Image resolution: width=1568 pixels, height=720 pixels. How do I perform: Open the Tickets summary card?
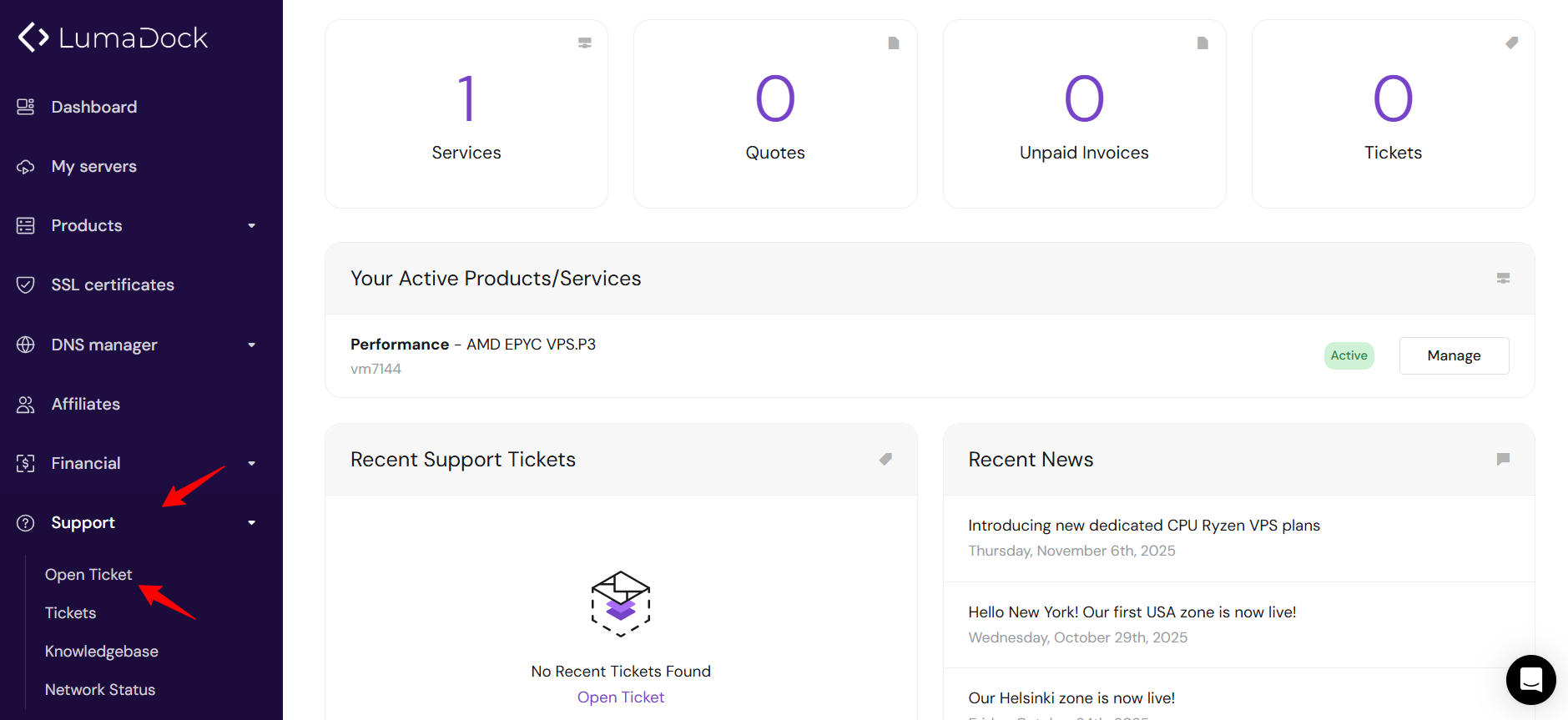tap(1393, 114)
